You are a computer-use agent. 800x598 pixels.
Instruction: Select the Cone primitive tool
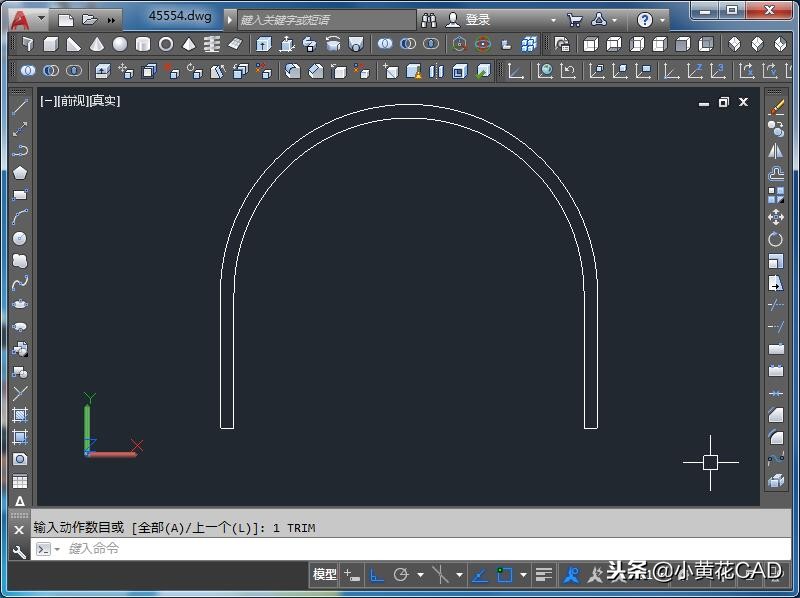pyautogui.click(x=95, y=44)
